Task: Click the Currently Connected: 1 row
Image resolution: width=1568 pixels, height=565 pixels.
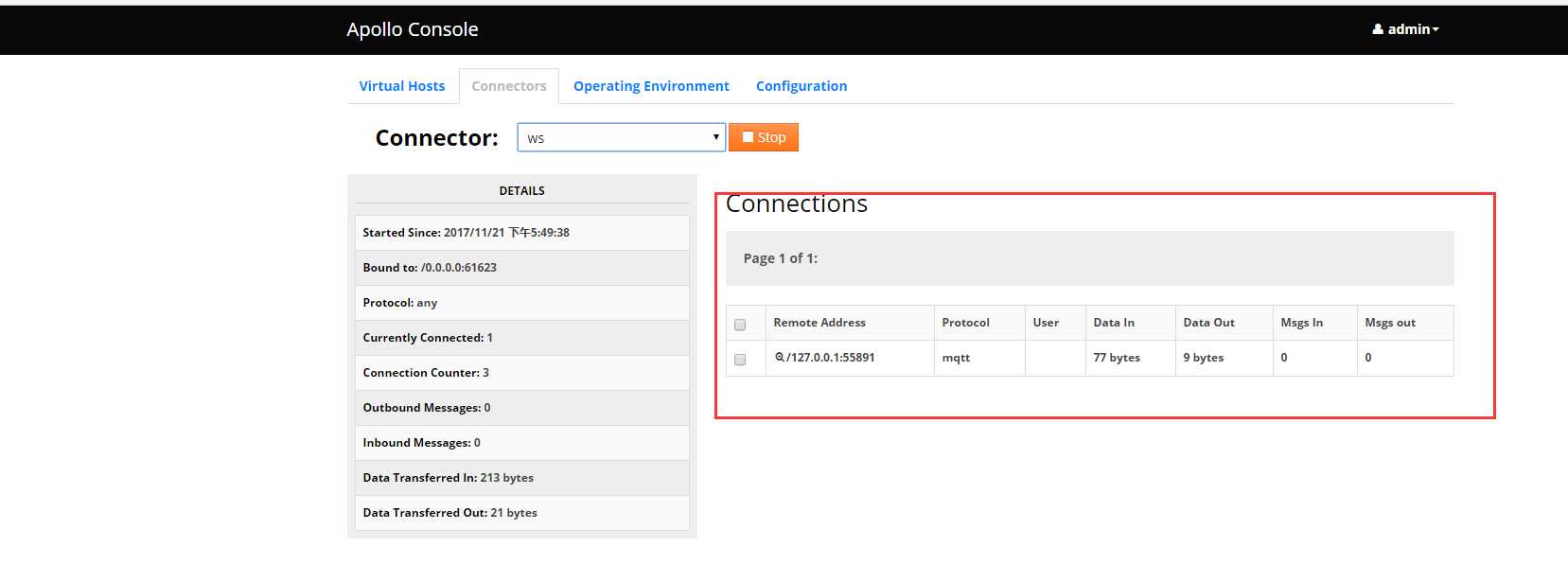Action: click(x=521, y=338)
